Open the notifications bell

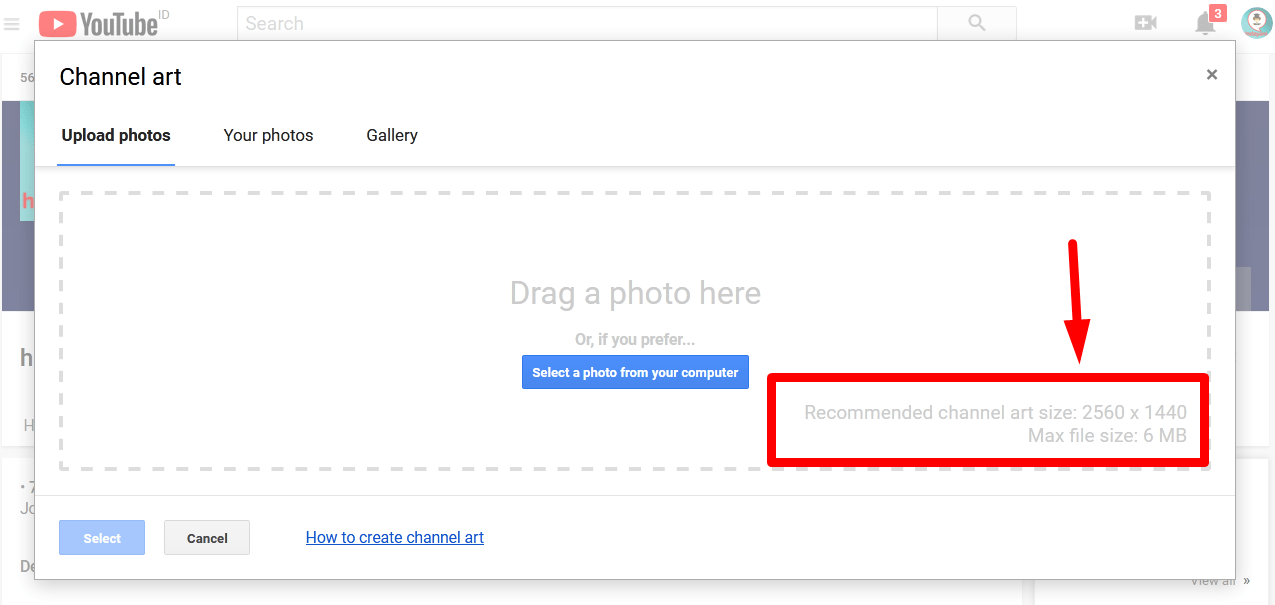1205,24
